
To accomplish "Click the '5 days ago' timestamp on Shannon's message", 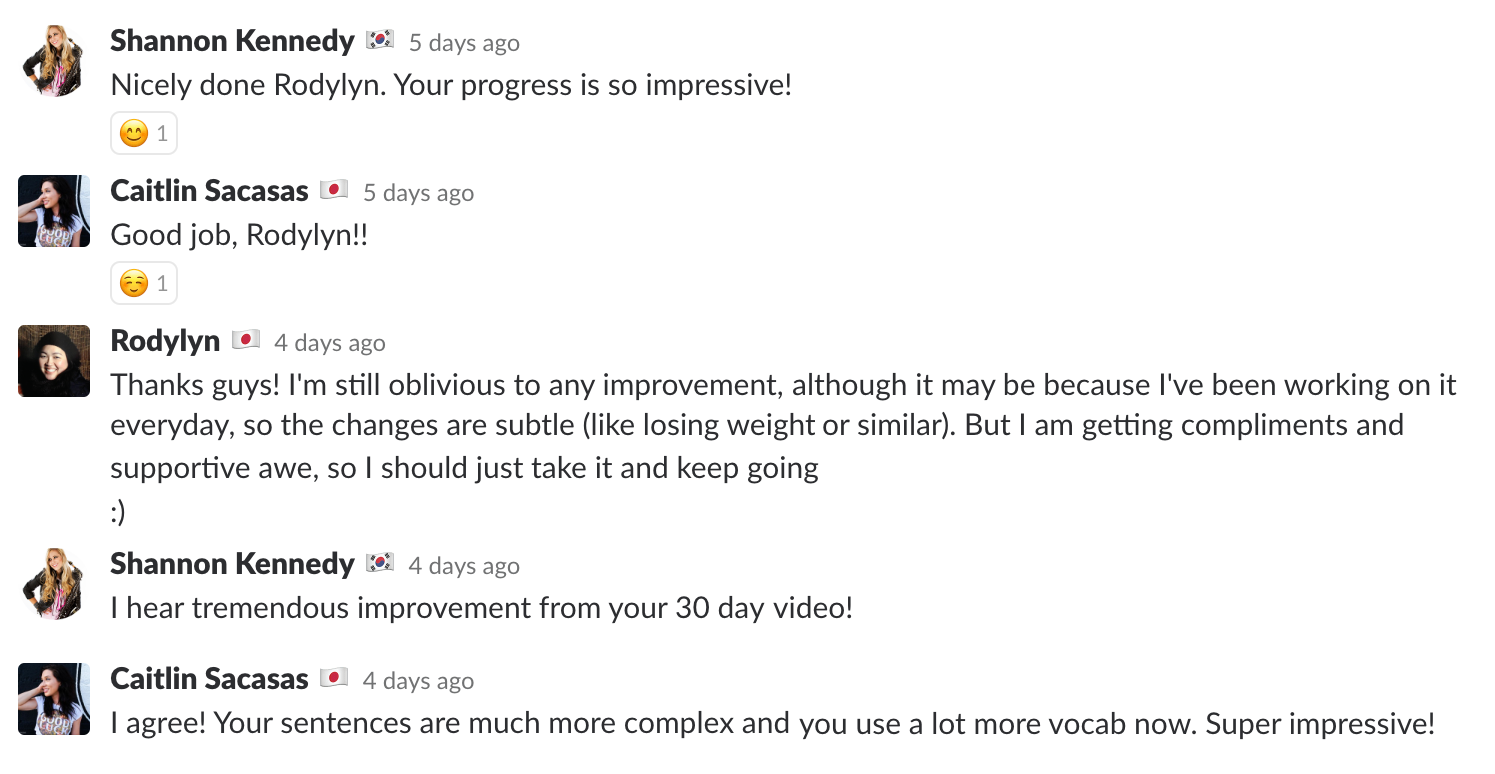I will 464,43.
